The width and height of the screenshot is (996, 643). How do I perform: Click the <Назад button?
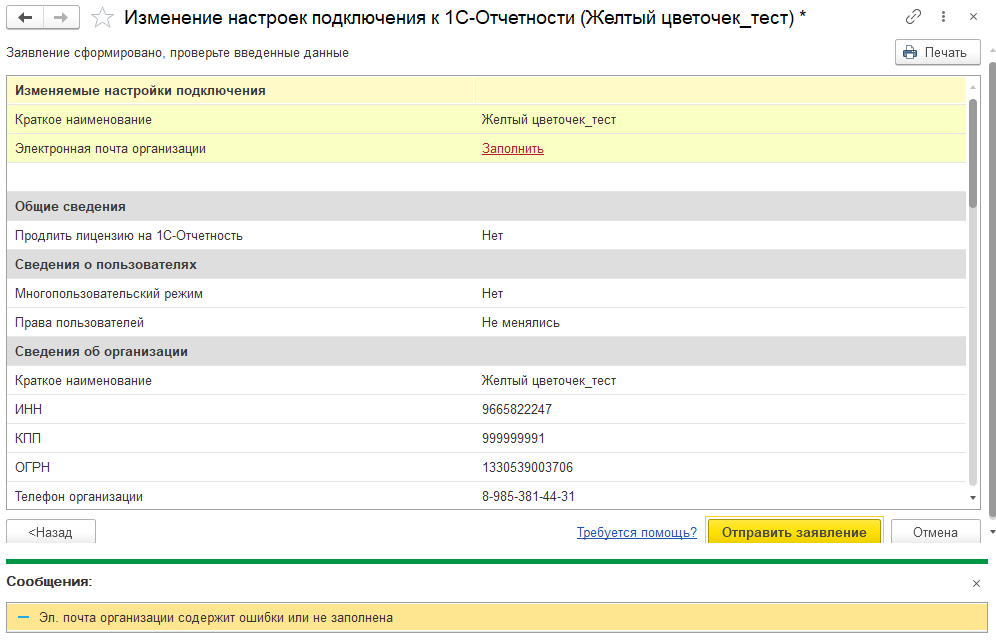pos(51,532)
